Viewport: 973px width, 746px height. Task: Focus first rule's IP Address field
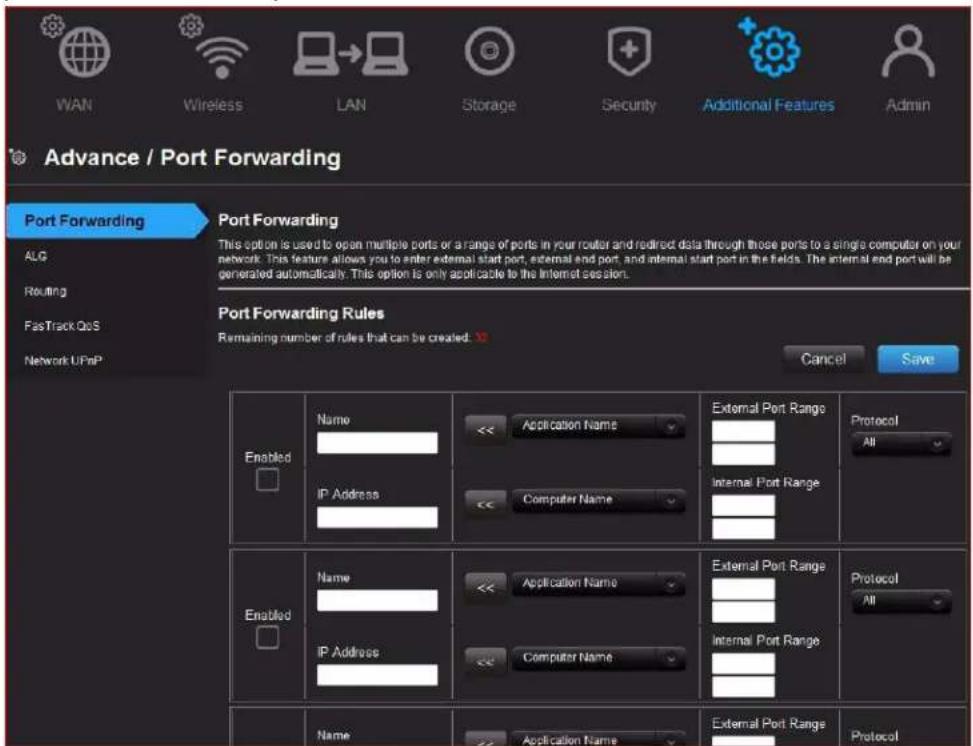(x=377, y=517)
